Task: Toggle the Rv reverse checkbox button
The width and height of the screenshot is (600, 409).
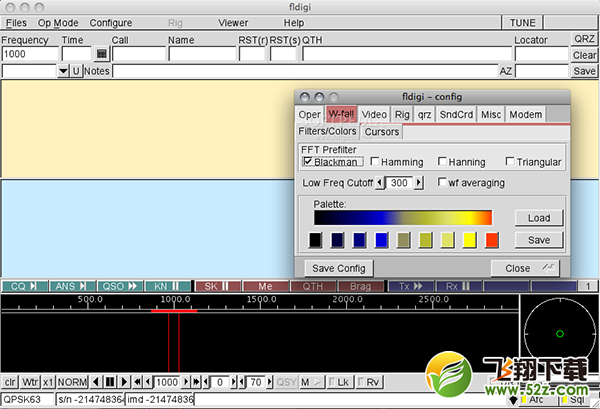Action: click(369, 382)
